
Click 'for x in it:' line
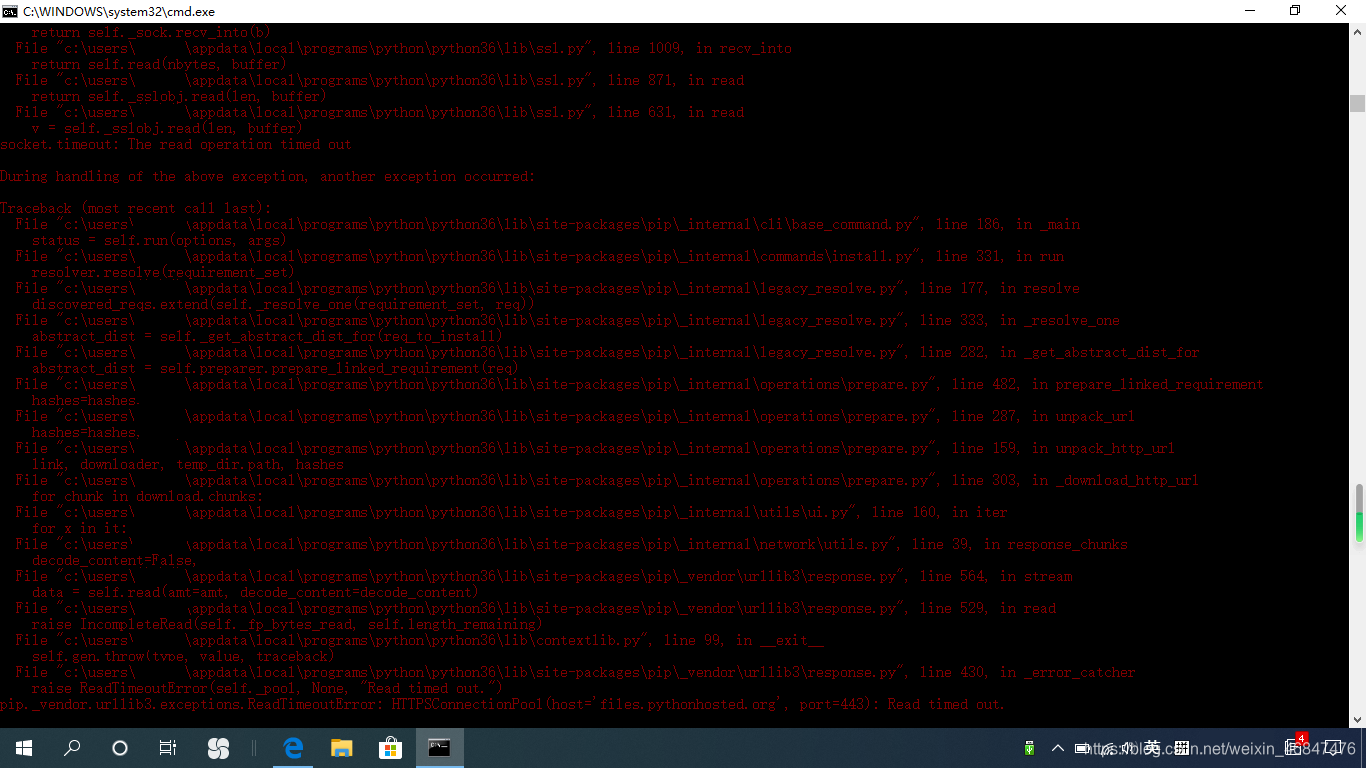[x=80, y=528]
